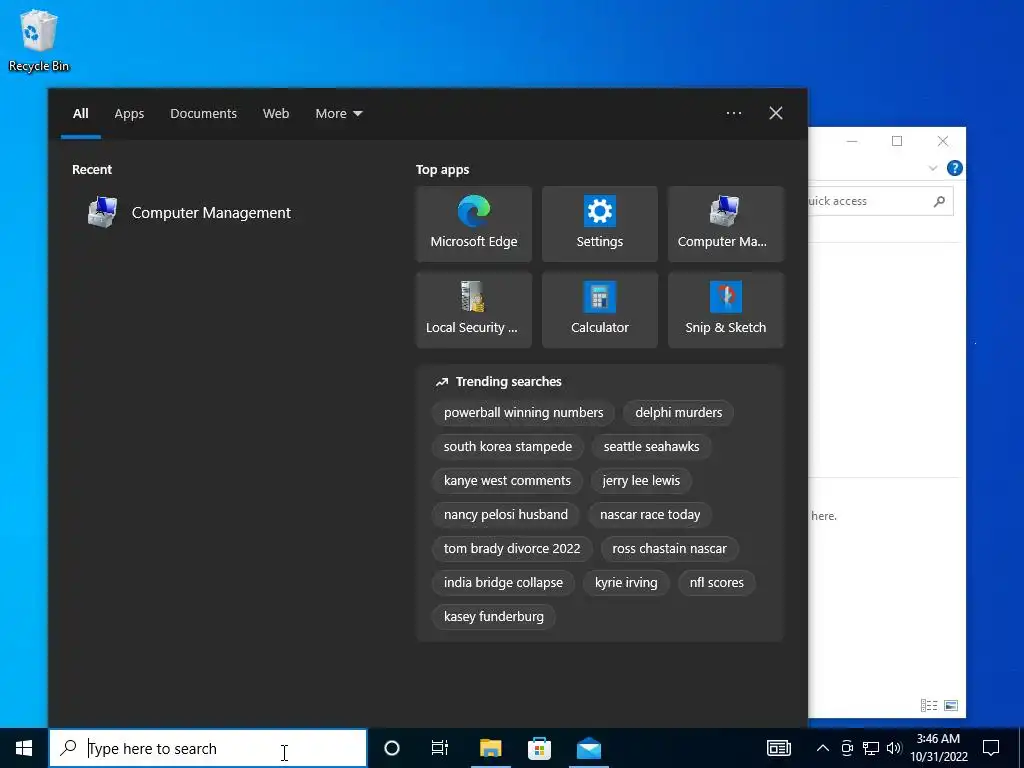Open Action Center notifications icon
1024x768 pixels.
click(x=991, y=748)
